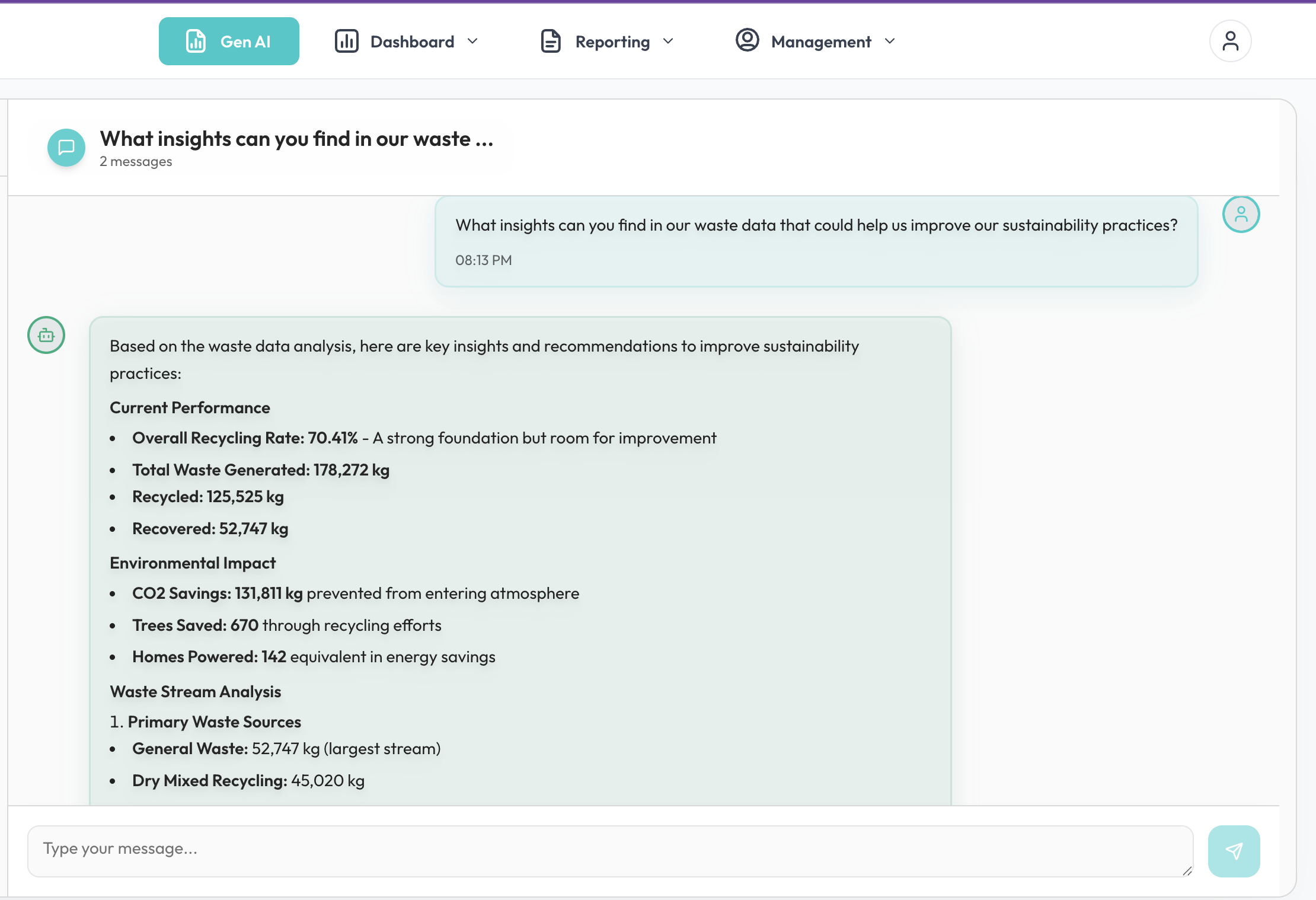Click the Gen AI chart document icon
This screenshot has height=900, width=1316.
[x=196, y=42]
